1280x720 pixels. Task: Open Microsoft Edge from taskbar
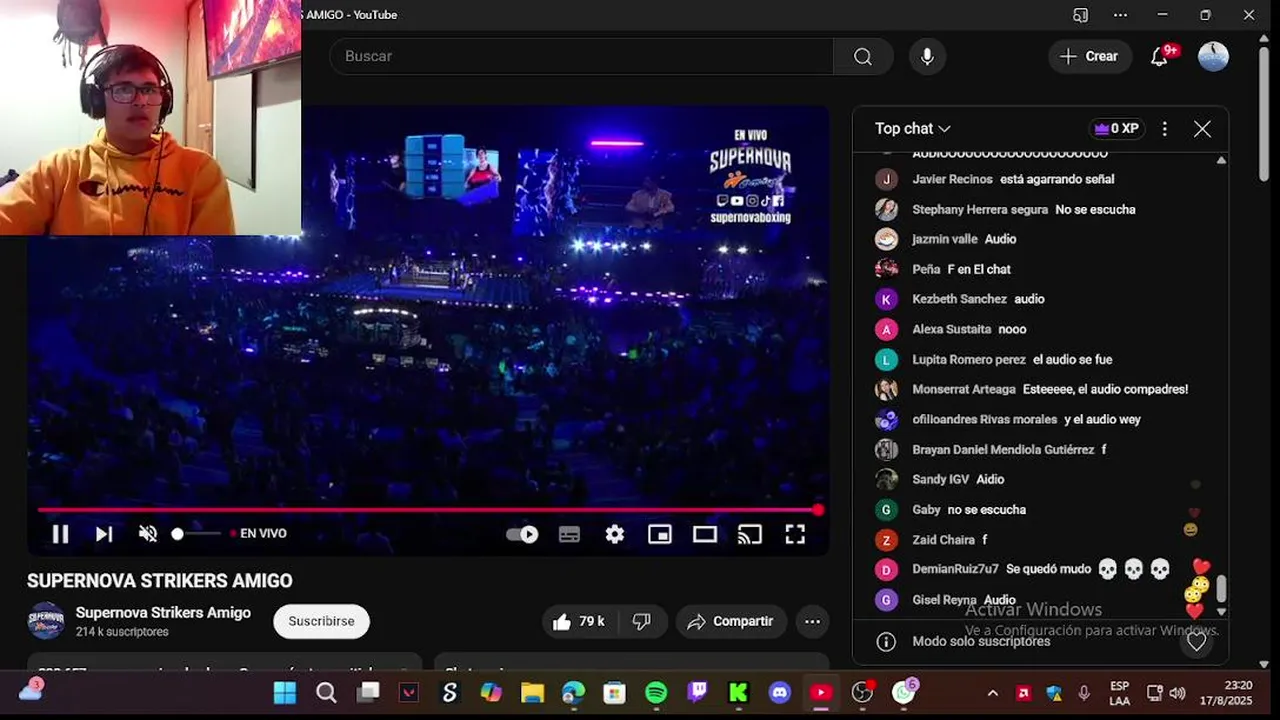pos(573,693)
